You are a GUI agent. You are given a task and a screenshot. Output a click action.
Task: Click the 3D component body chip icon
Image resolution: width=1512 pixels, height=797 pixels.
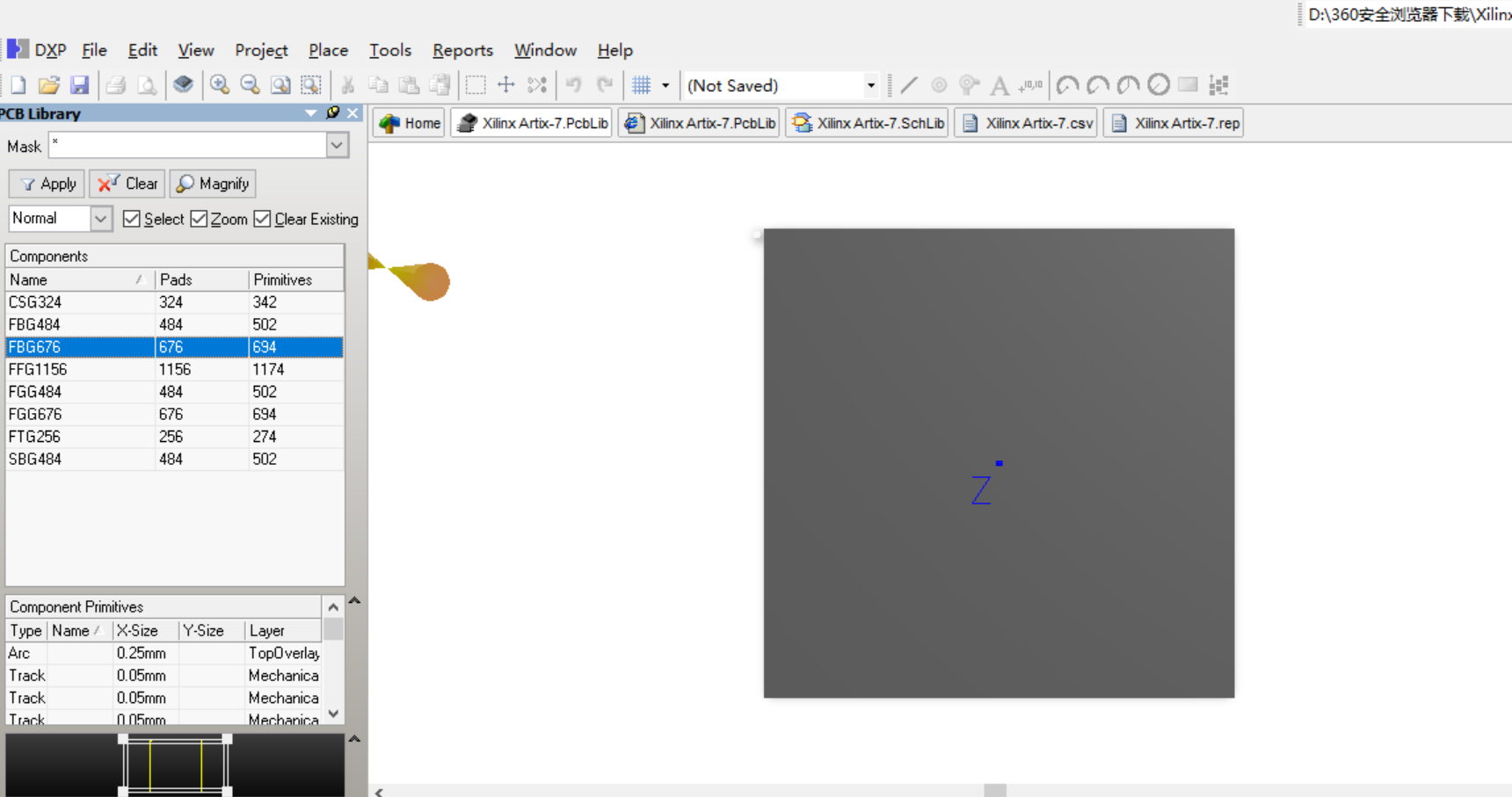pyautogui.click(x=183, y=85)
